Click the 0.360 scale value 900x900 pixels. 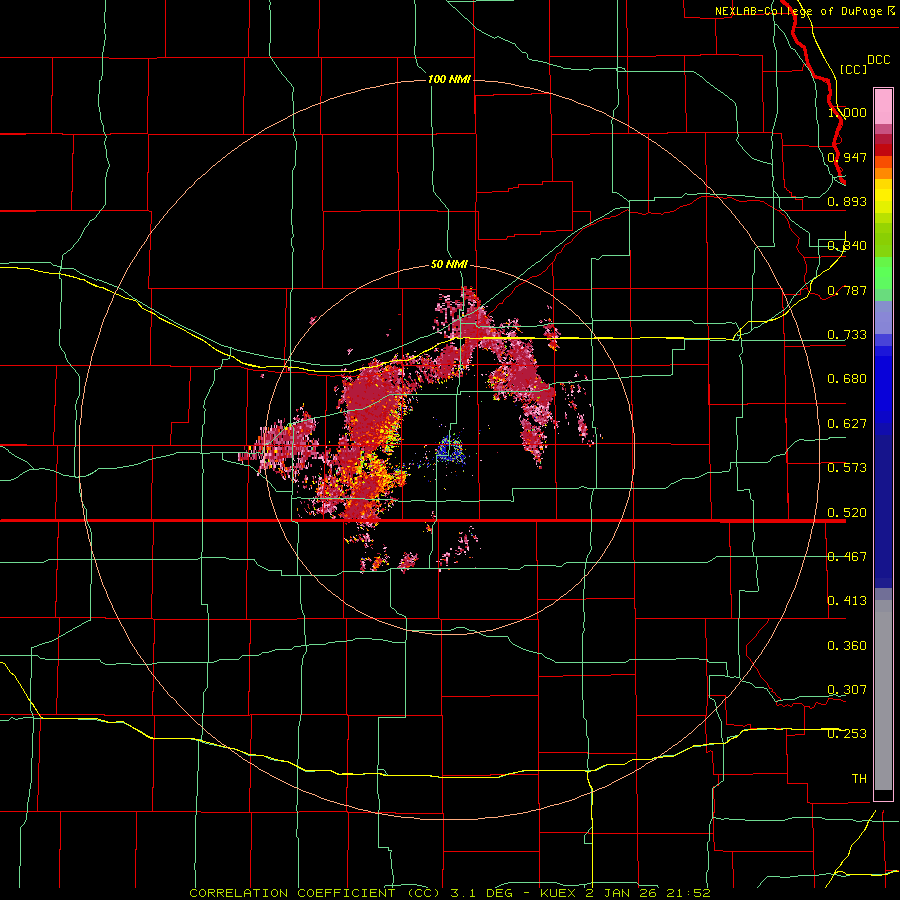[847, 646]
